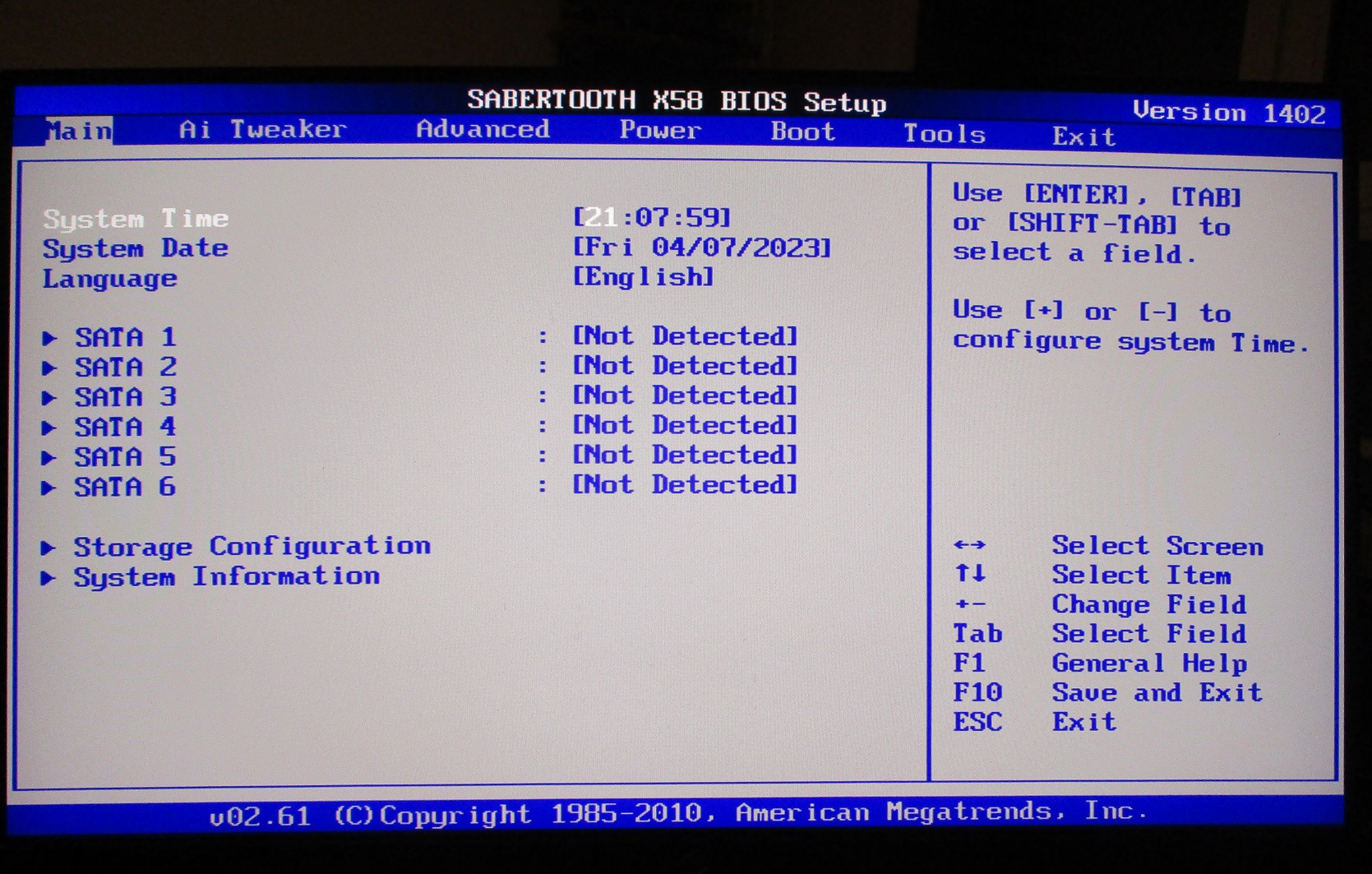The height and width of the screenshot is (874, 1372).
Task: Click the American Megatrends copyright footer
Action: coord(679,814)
